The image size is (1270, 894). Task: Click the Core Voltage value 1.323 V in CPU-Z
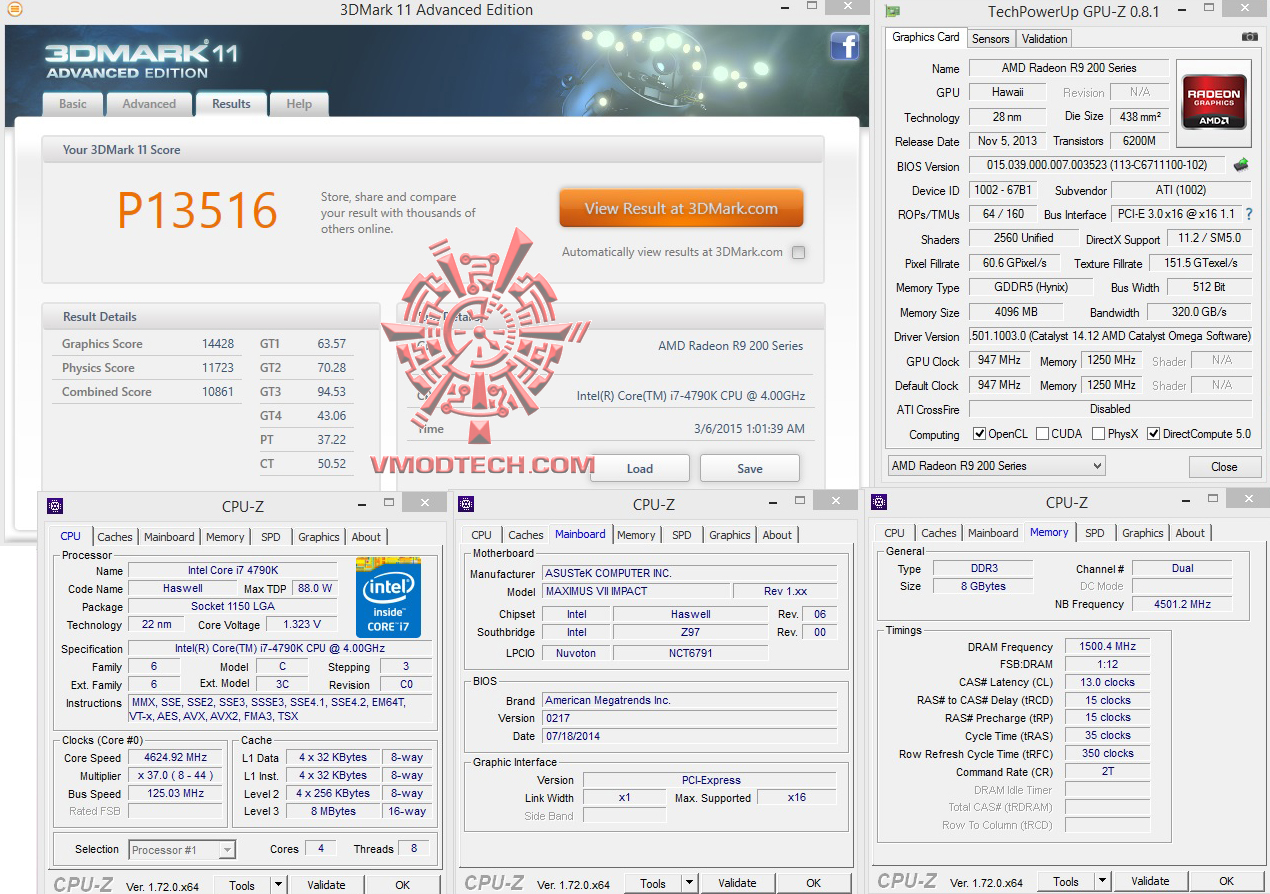click(x=302, y=624)
